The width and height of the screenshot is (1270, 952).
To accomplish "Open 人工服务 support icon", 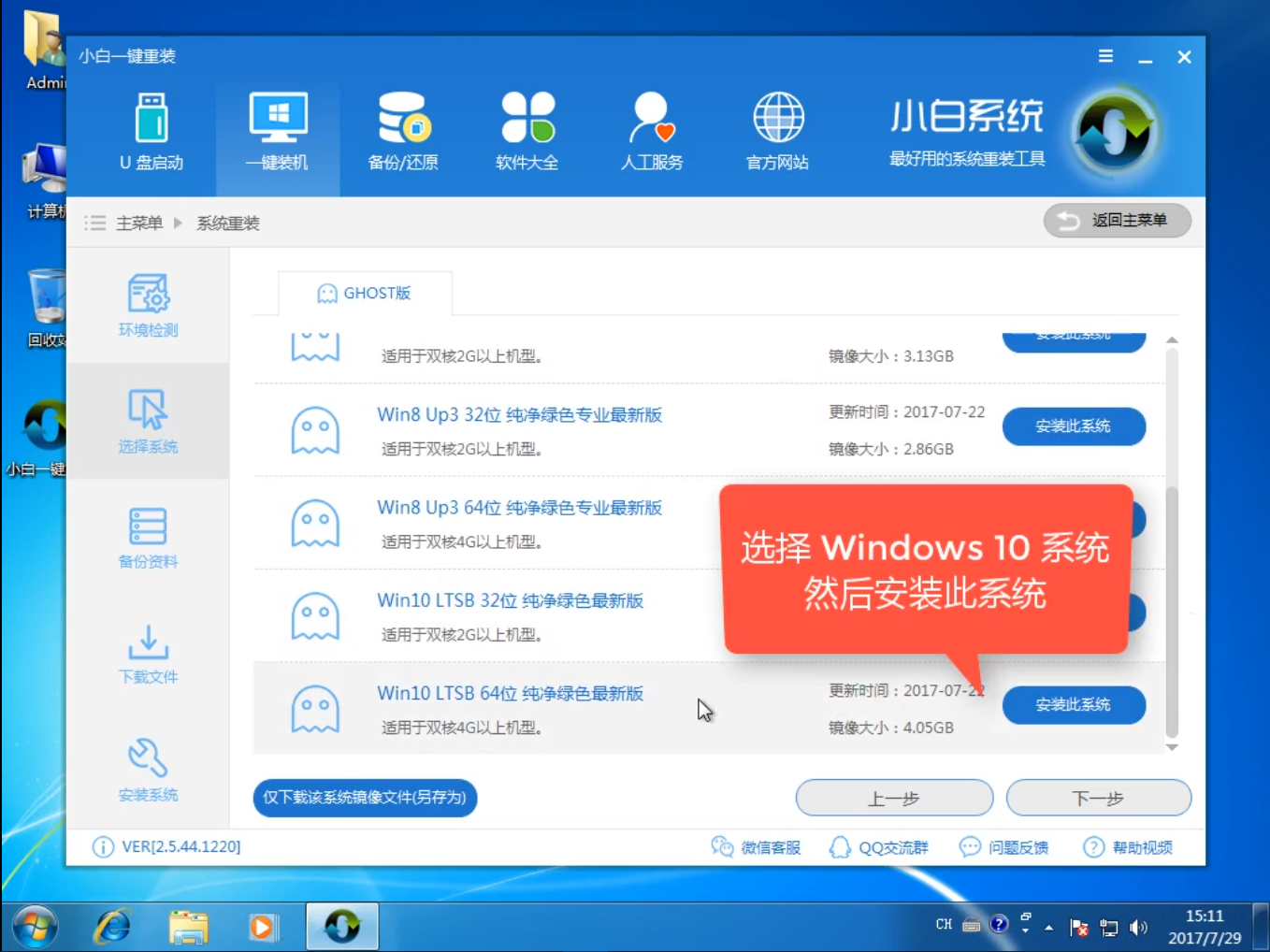I will click(x=652, y=132).
